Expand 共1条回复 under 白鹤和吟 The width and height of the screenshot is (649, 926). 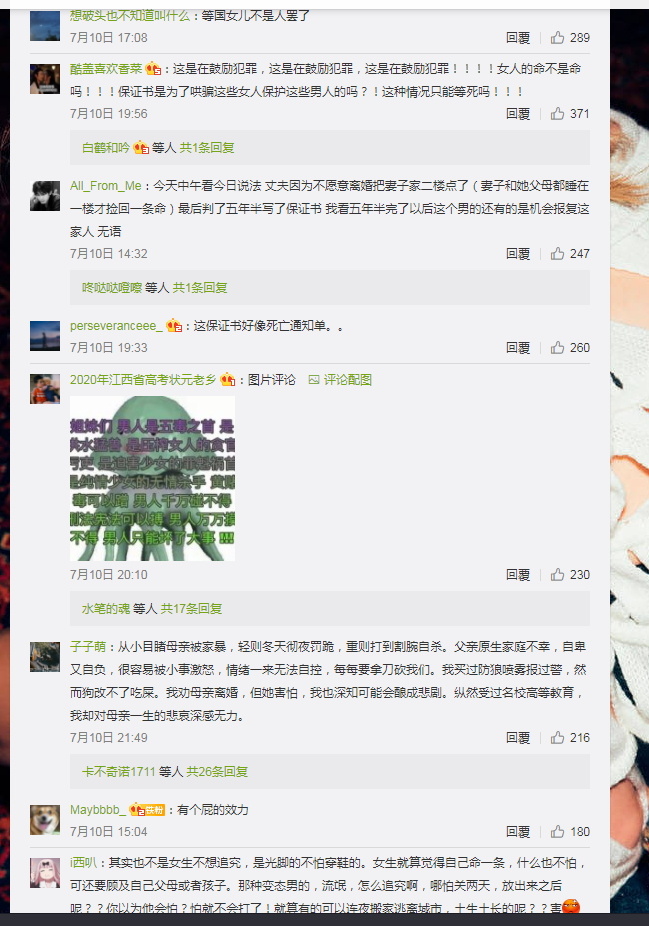coord(207,148)
